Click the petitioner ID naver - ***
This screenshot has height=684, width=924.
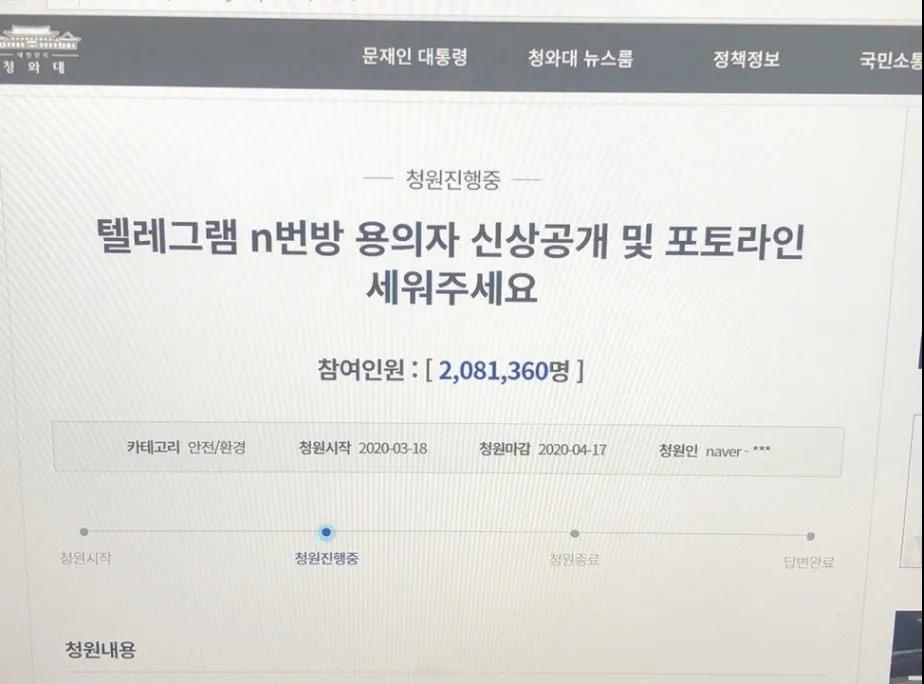738,451
